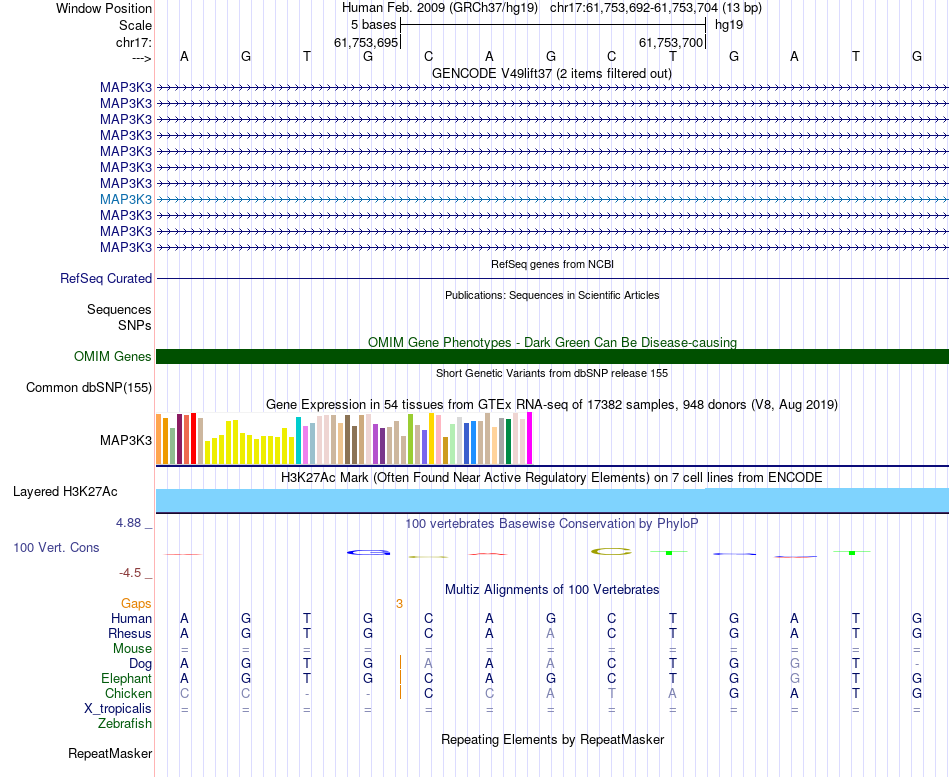
Task: Click 'Repeating Elements by RepeatMasker' title
Action: pyautogui.click(x=552, y=739)
